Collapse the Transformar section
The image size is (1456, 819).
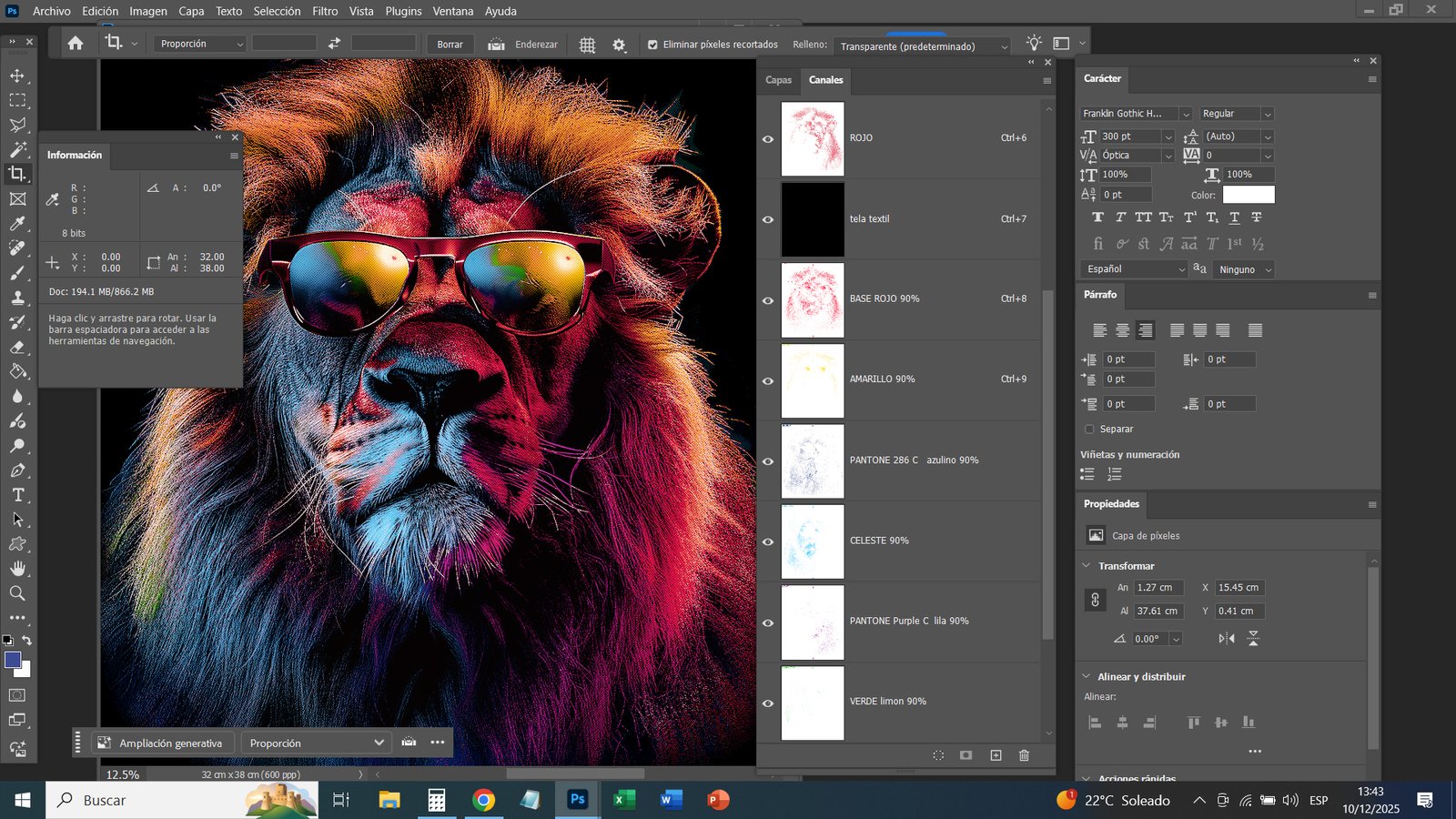click(x=1087, y=566)
